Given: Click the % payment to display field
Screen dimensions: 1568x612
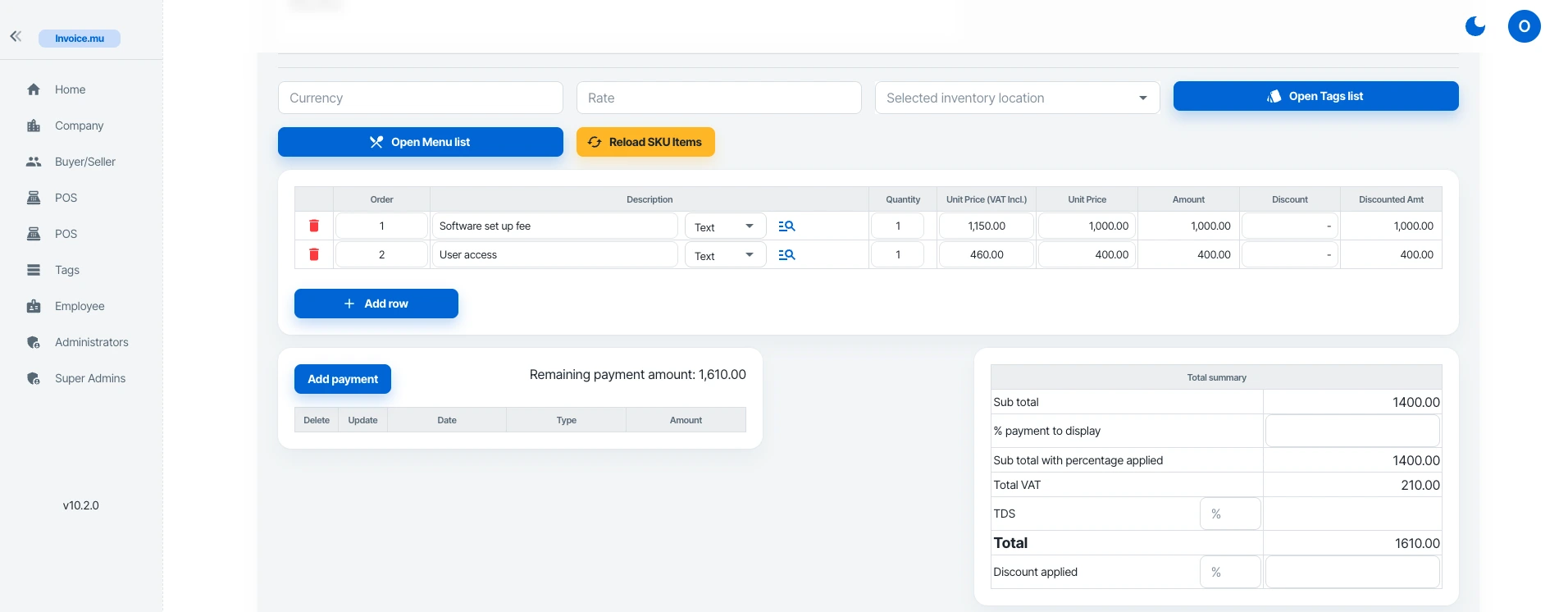Looking at the screenshot, I should (x=1352, y=431).
